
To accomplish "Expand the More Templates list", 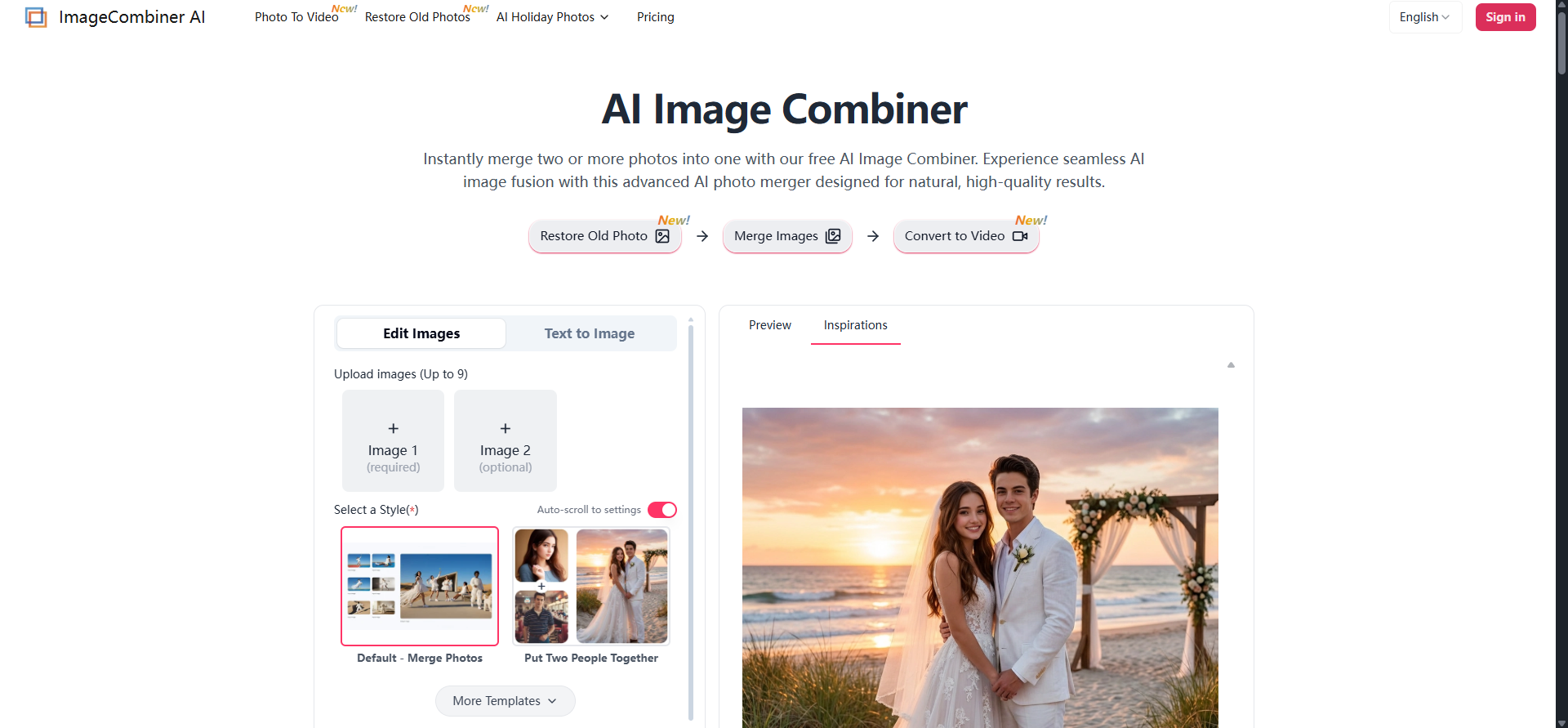I will pos(505,701).
